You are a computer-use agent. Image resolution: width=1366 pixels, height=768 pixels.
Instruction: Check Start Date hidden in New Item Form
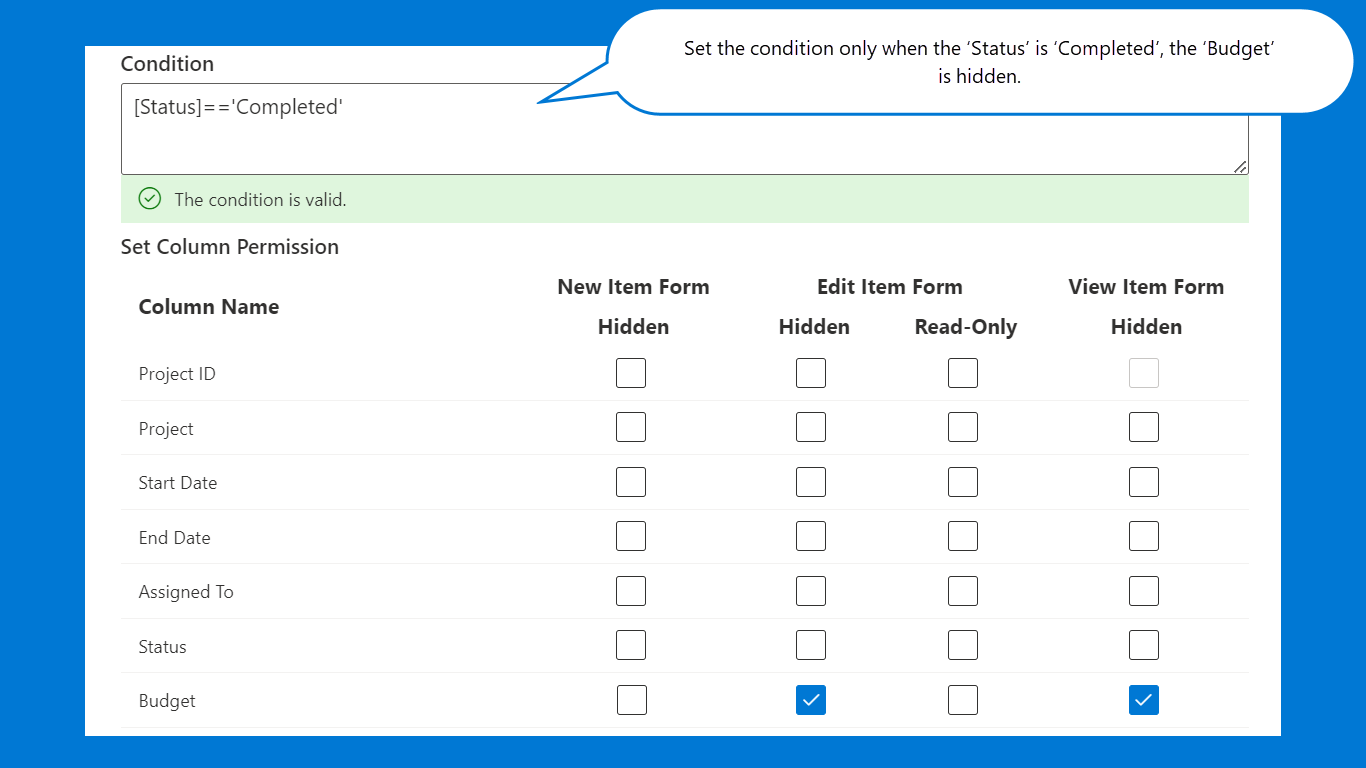631,482
